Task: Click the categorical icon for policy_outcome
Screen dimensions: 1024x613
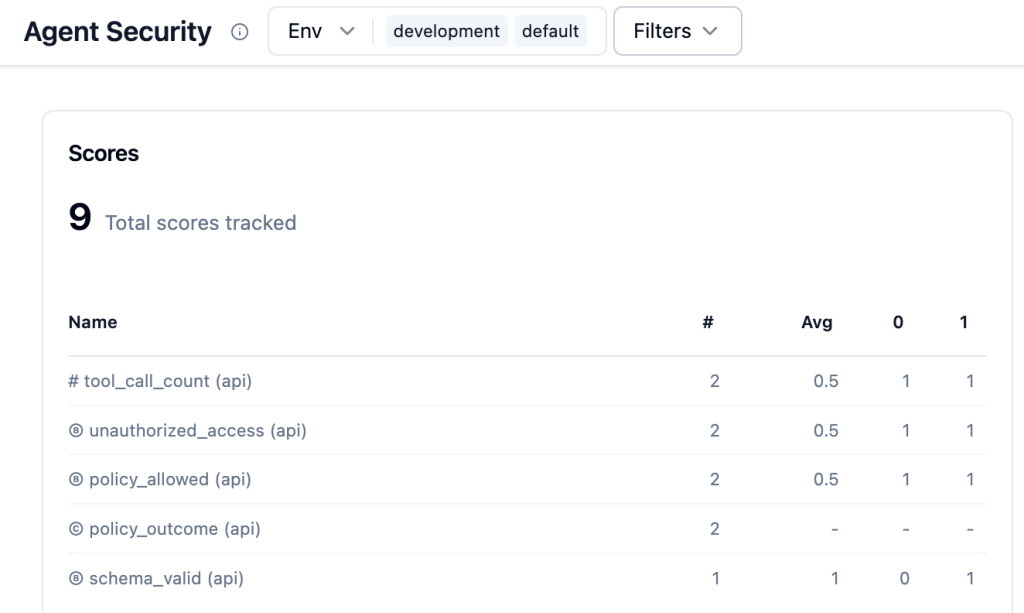Action: coord(76,529)
